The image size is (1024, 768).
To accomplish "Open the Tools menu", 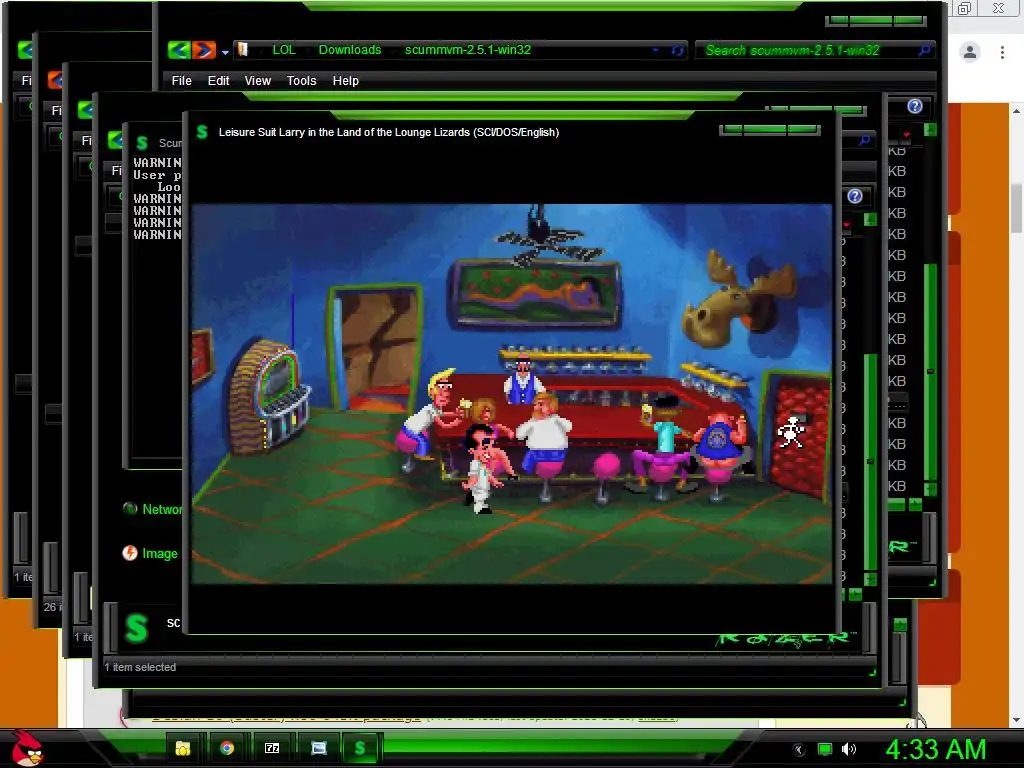I will (x=301, y=80).
